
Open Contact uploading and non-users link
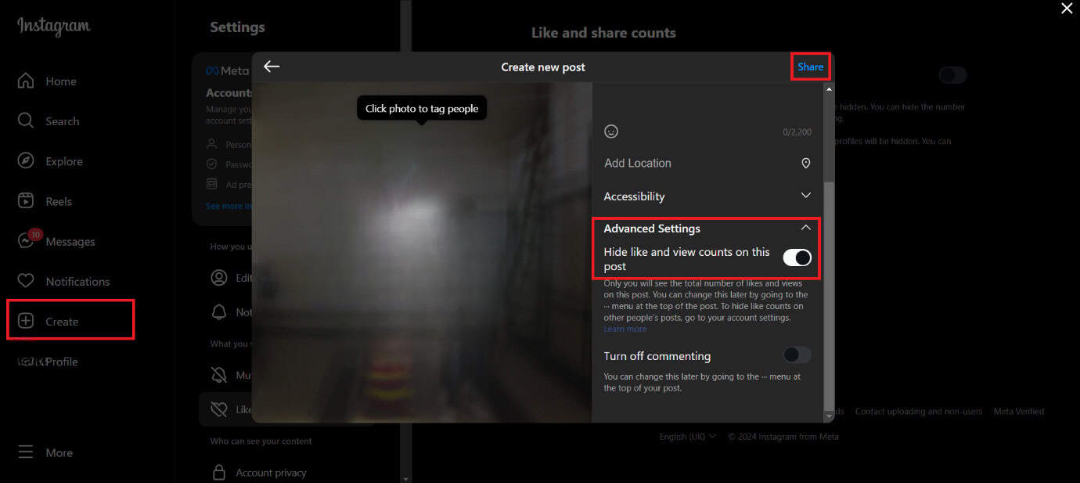[x=918, y=411]
